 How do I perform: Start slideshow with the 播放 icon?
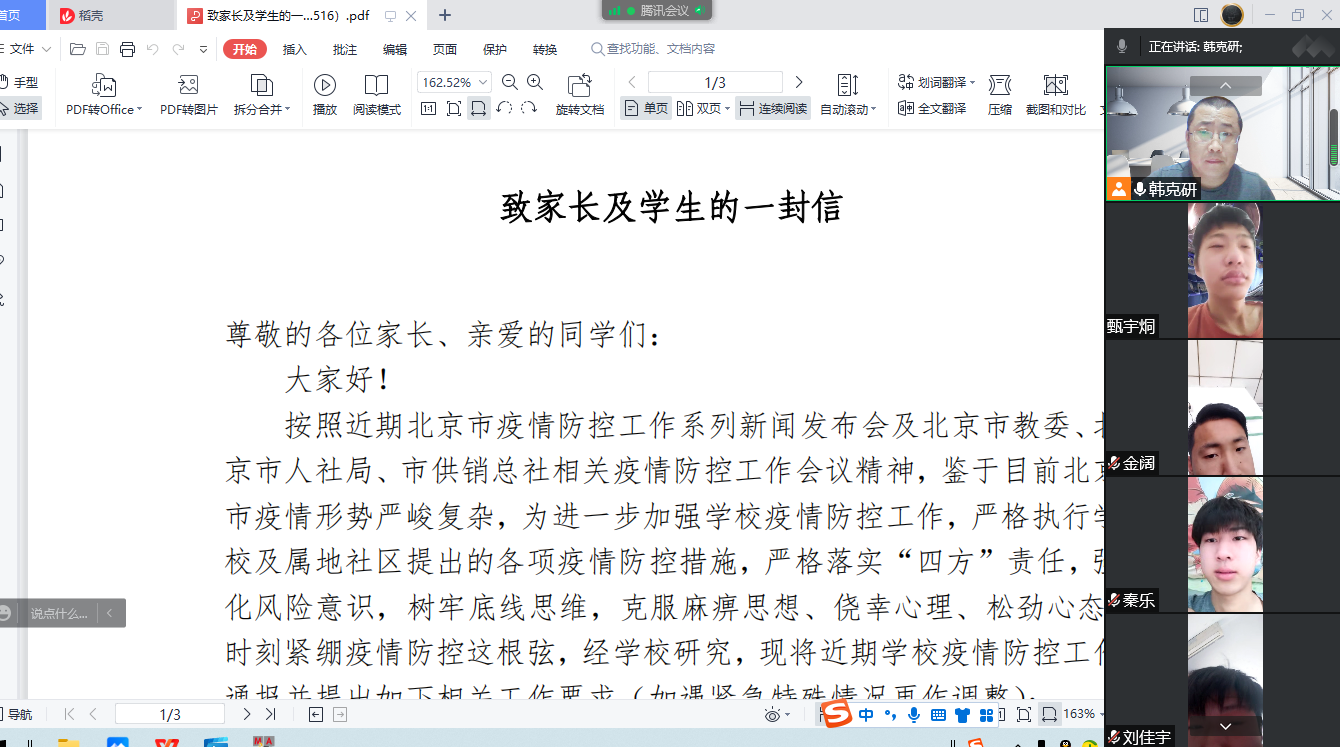[x=324, y=86]
